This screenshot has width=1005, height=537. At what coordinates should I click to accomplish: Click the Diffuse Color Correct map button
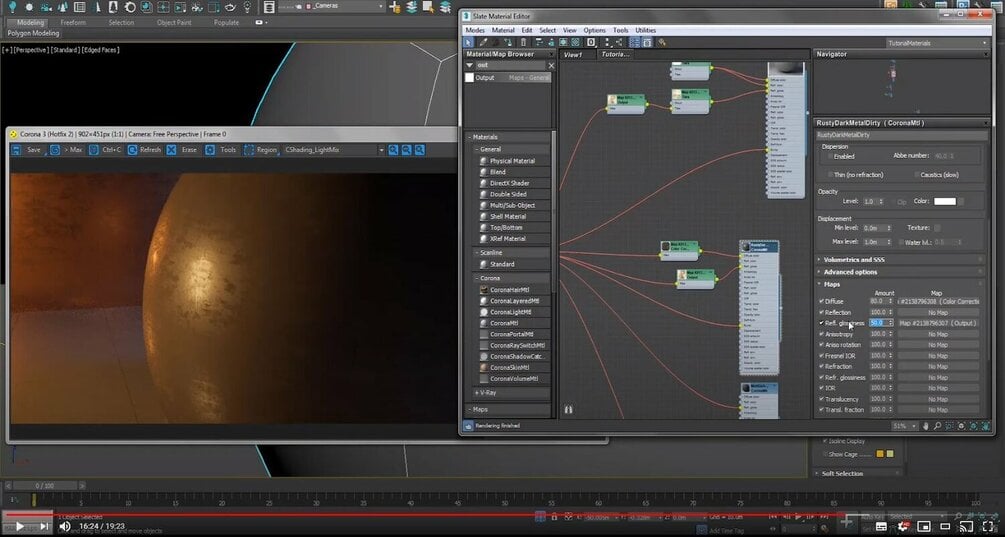click(938, 301)
